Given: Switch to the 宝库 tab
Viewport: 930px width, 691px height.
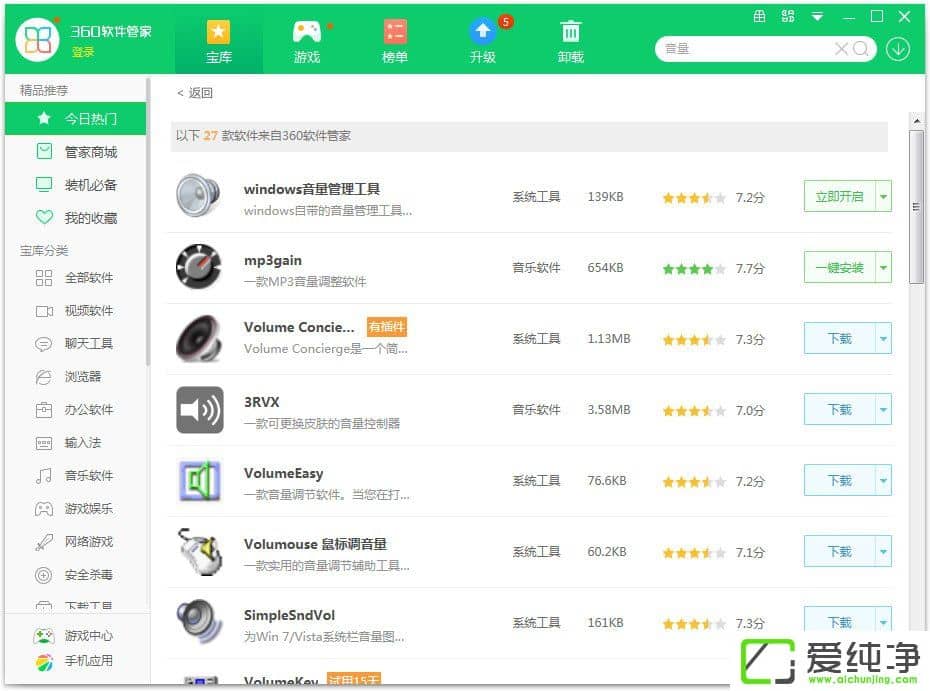Looking at the screenshot, I should 219,40.
